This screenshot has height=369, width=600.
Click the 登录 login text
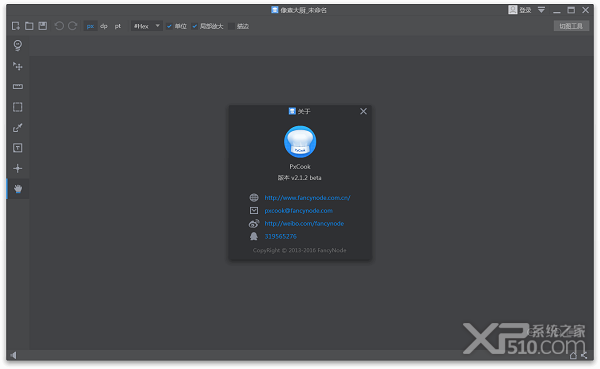click(525, 10)
